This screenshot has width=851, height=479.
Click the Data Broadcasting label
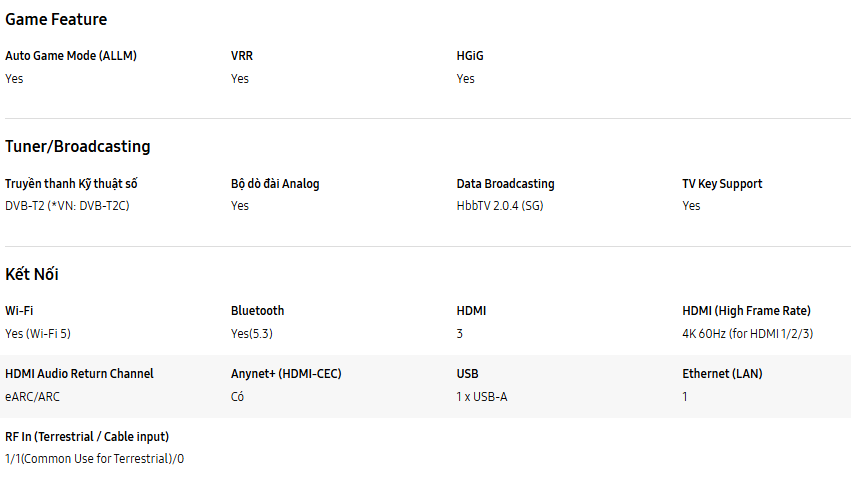click(505, 184)
